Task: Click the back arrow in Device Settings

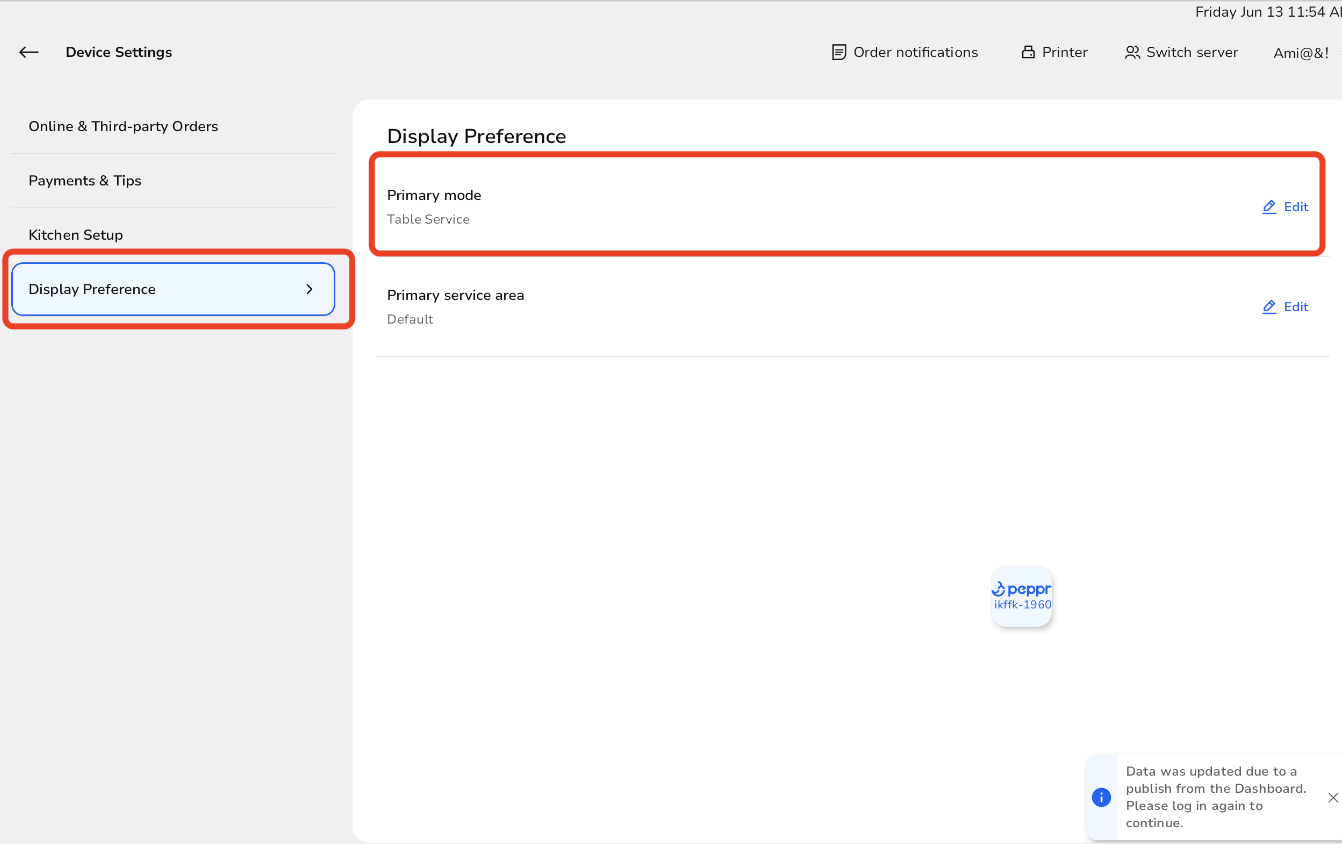Action: [x=28, y=52]
